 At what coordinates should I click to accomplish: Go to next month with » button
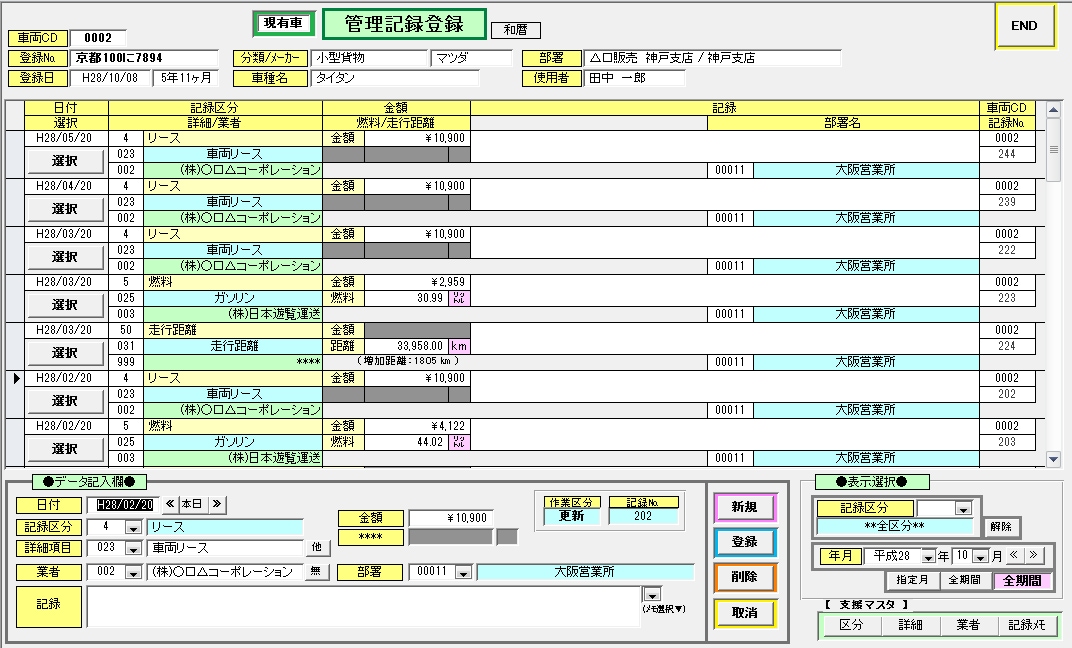(x=1034, y=555)
